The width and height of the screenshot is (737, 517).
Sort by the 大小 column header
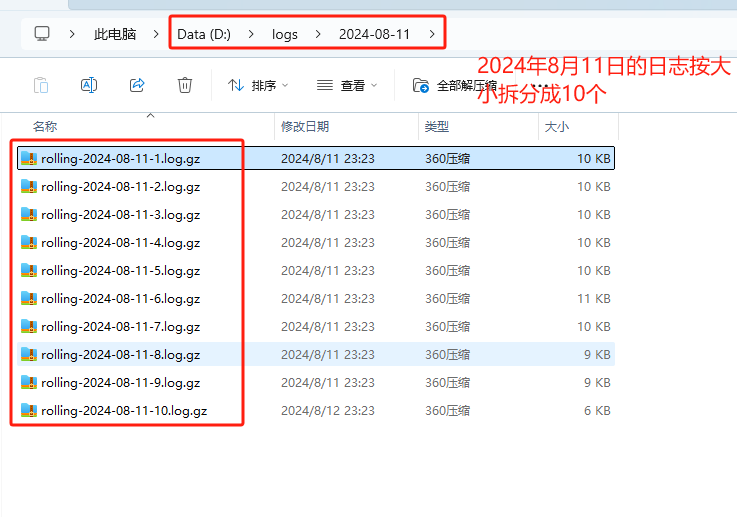(557, 126)
